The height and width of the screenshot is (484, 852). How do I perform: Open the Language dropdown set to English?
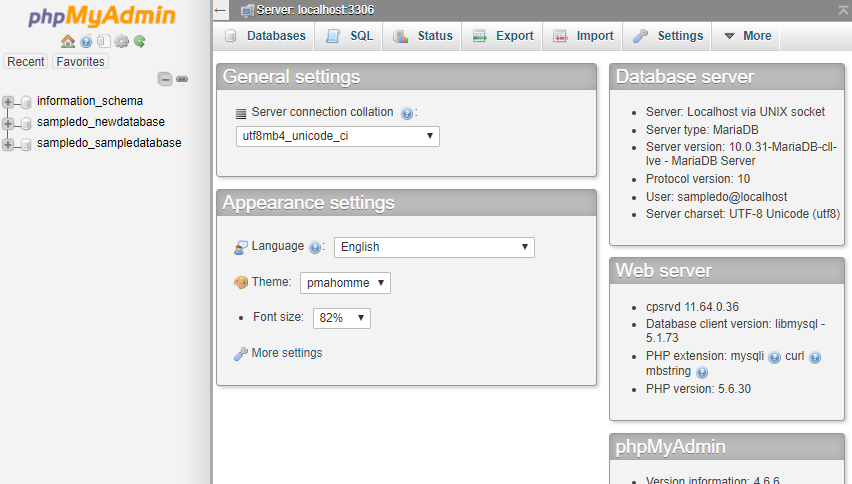[x=434, y=247]
